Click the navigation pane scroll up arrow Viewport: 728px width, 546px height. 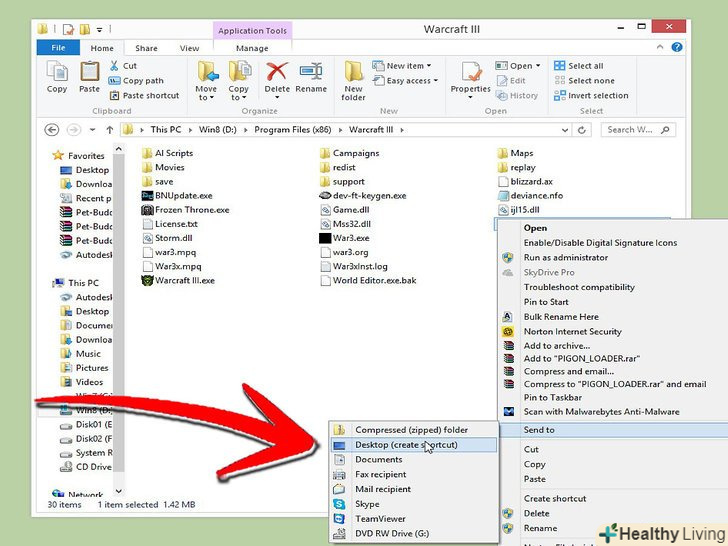pos(118,149)
